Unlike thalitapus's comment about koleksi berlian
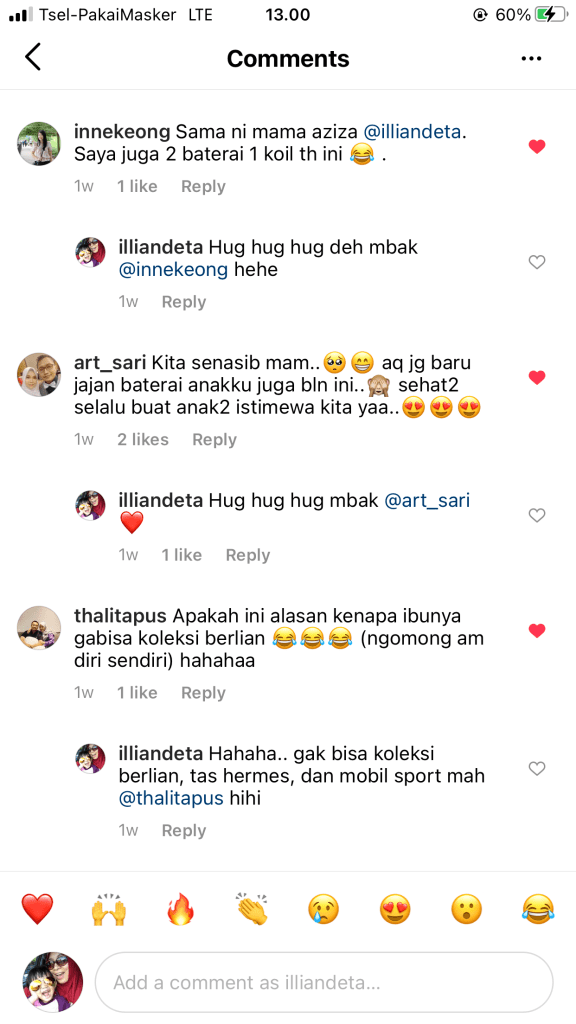This screenshot has height=1024, width=576. click(x=537, y=631)
